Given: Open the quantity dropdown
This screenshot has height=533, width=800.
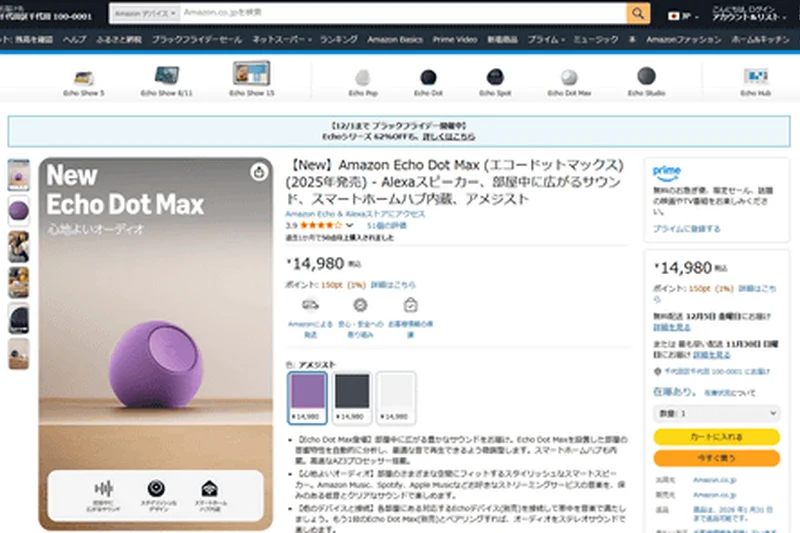Looking at the screenshot, I should 716,413.
